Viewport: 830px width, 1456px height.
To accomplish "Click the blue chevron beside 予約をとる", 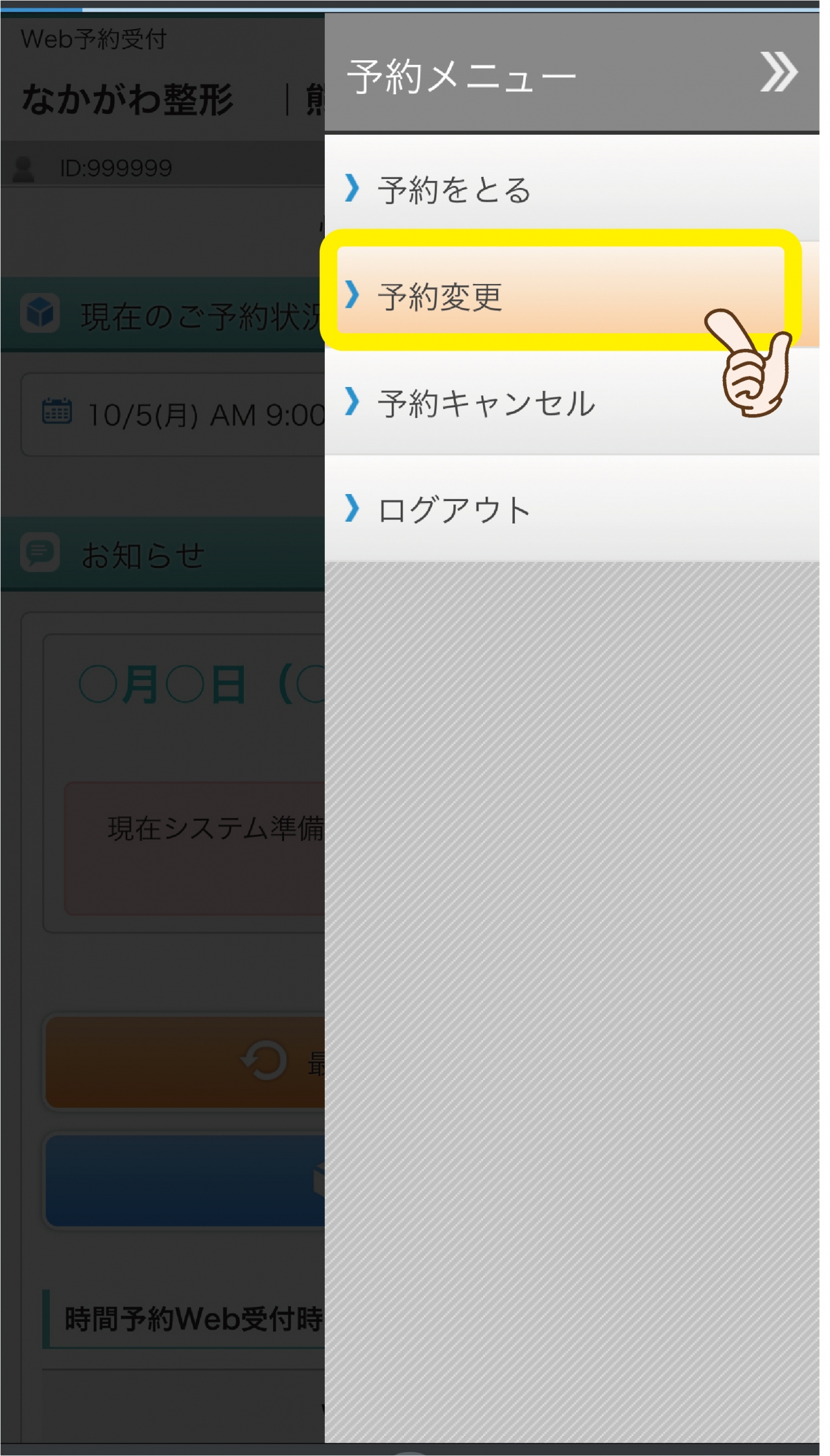I will click(352, 188).
